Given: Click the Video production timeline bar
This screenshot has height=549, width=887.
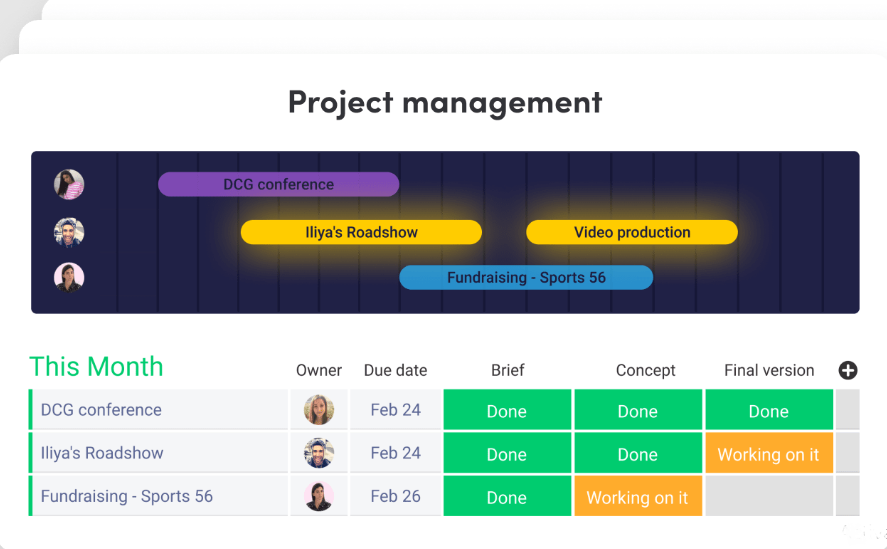Looking at the screenshot, I should point(632,232).
